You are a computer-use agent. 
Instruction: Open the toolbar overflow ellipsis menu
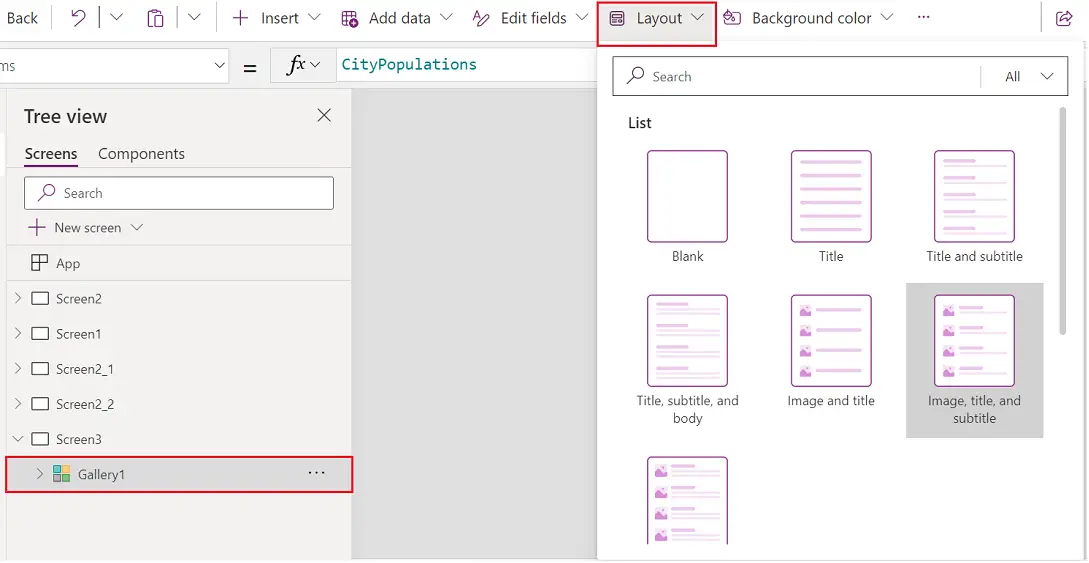click(923, 18)
